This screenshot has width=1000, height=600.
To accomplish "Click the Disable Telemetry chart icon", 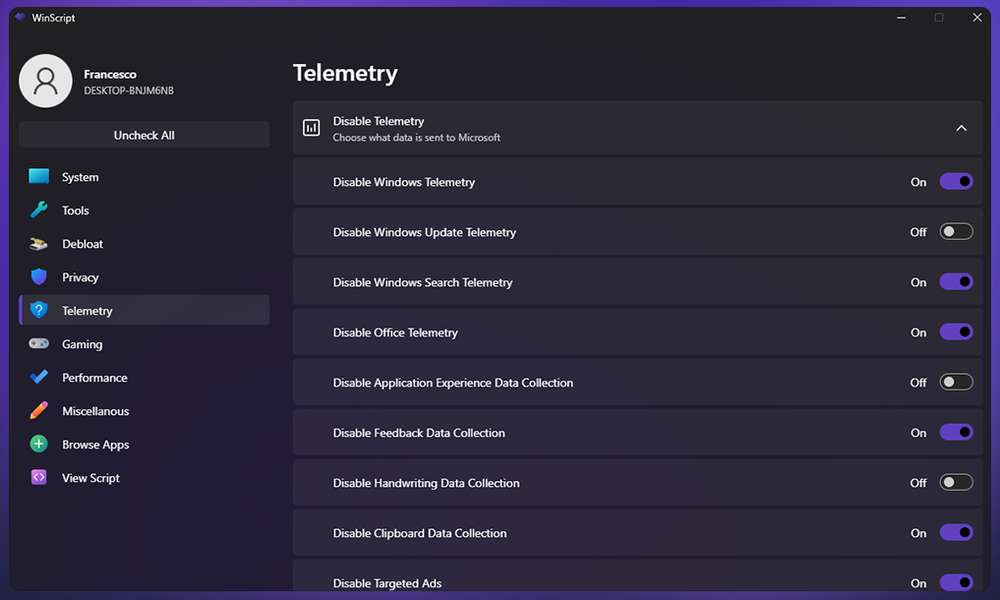I will [311, 128].
